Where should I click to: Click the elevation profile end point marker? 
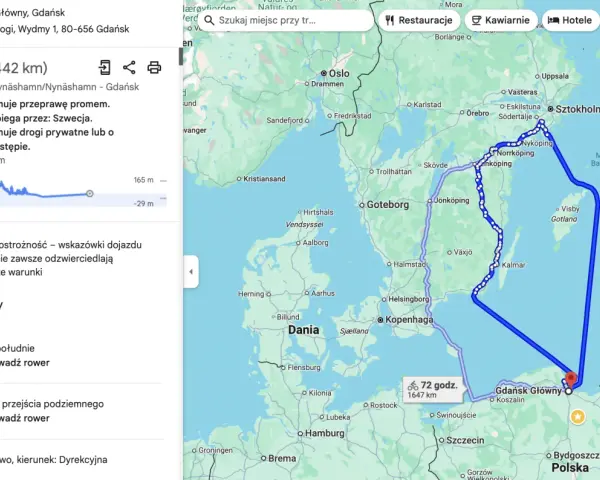pos(90,193)
